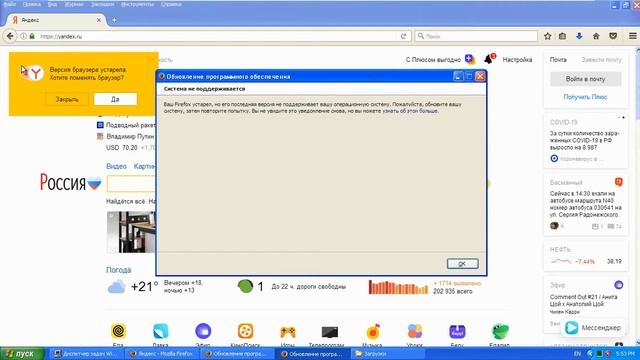Open a new tab with plus button
Viewport: 640px width, 360px height.
(x=114, y=20)
